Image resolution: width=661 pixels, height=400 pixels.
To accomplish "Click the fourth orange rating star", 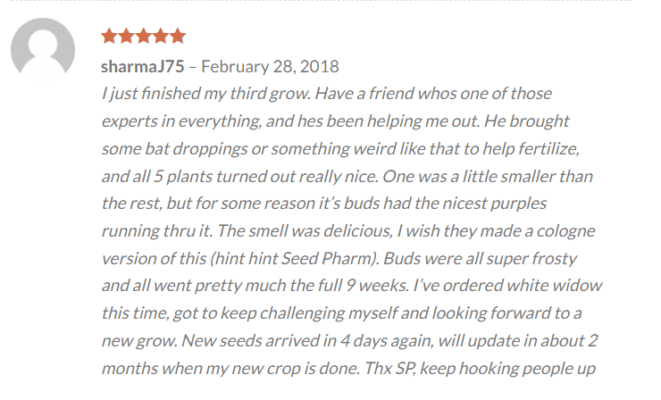I will coord(161,36).
